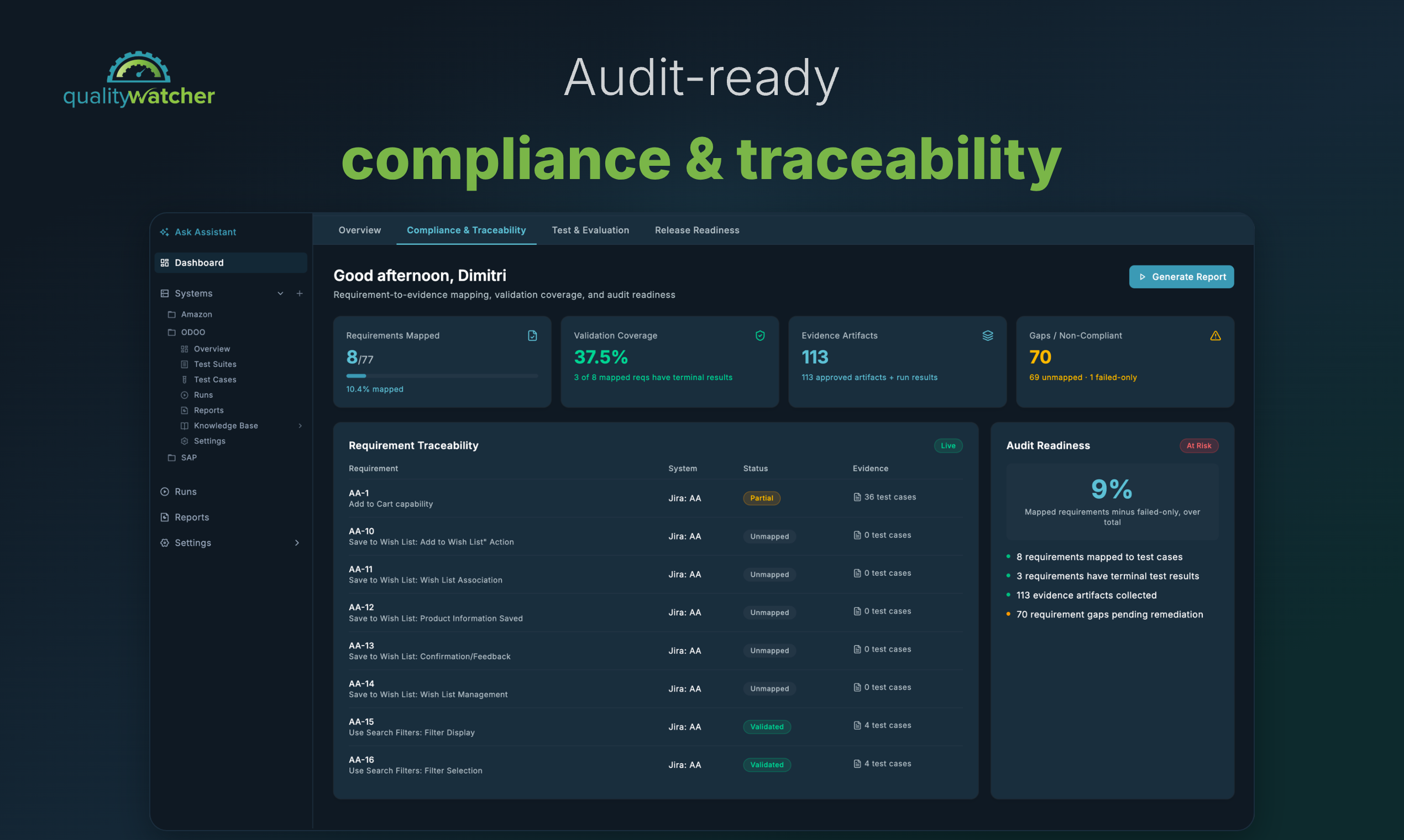Click the Requirements Mapped progress bar
The width and height of the screenshot is (1404, 840).
point(442,376)
